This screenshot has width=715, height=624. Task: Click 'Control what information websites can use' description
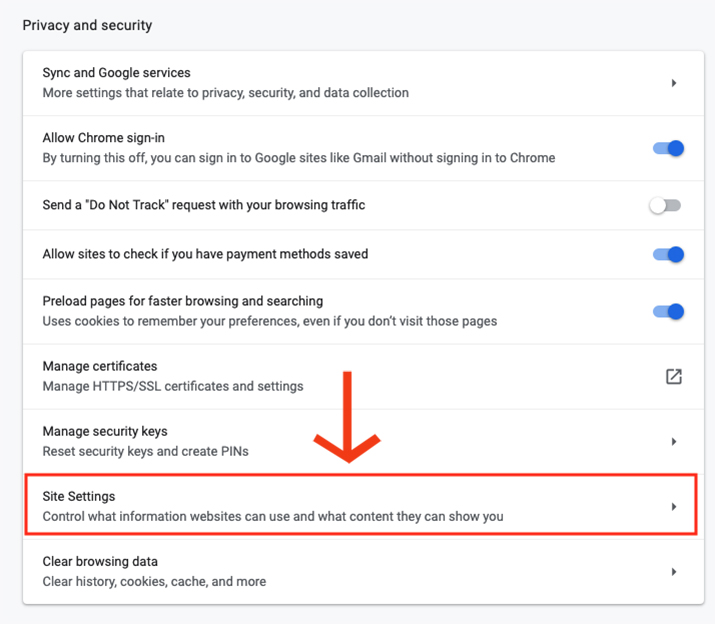[x=273, y=516]
